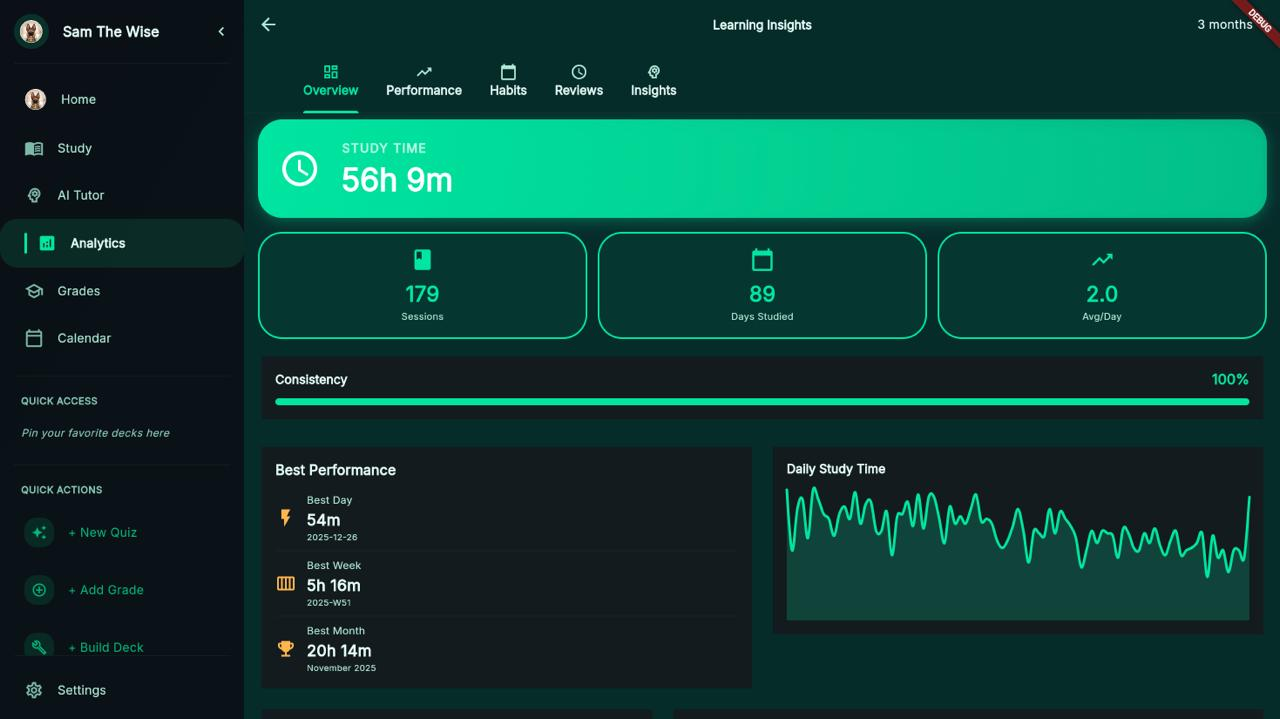Open the Study section from the sidebar

[x=75, y=147]
